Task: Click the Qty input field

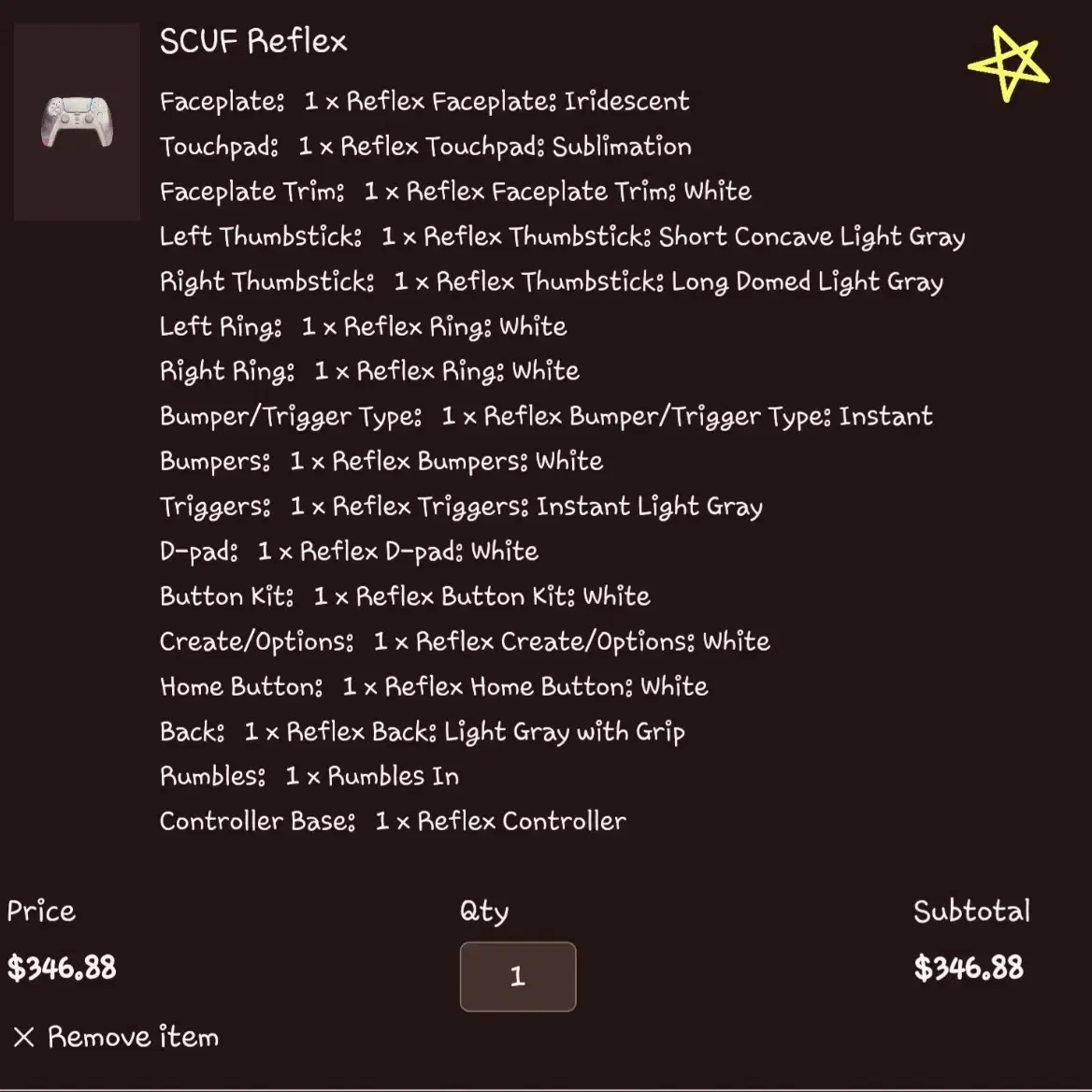Action: tap(517, 976)
